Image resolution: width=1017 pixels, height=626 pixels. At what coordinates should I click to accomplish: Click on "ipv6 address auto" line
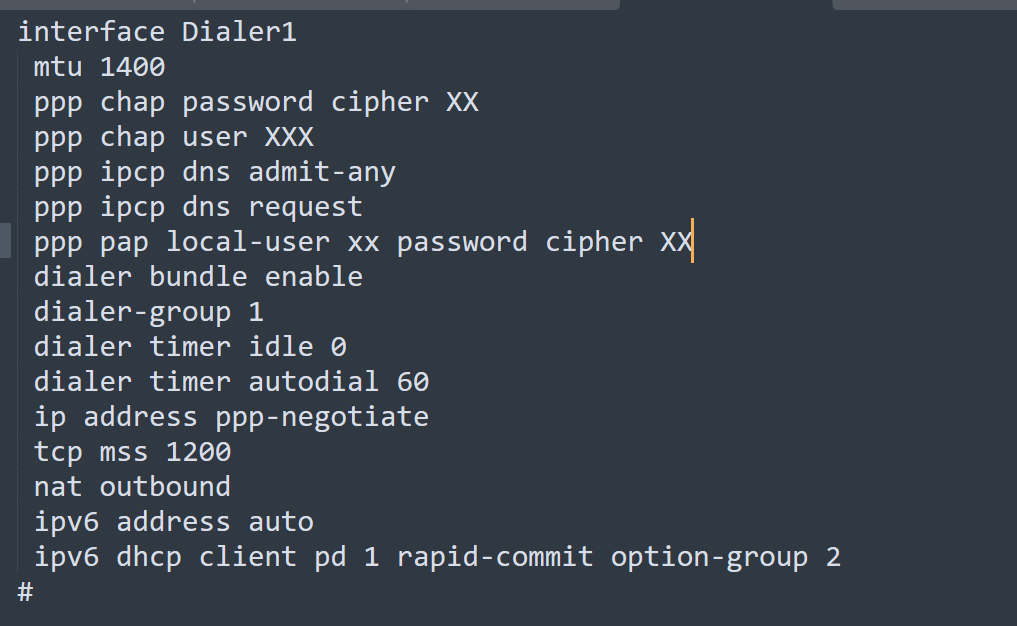(173, 521)
